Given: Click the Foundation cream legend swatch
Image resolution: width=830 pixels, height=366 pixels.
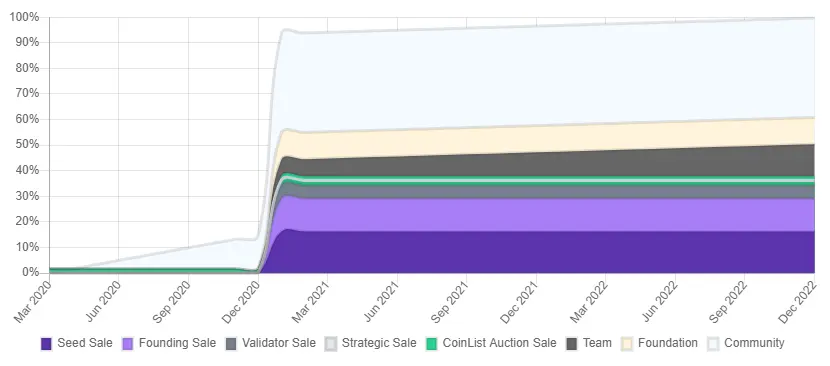Looking at the screenshot, I should click(627, 344).
